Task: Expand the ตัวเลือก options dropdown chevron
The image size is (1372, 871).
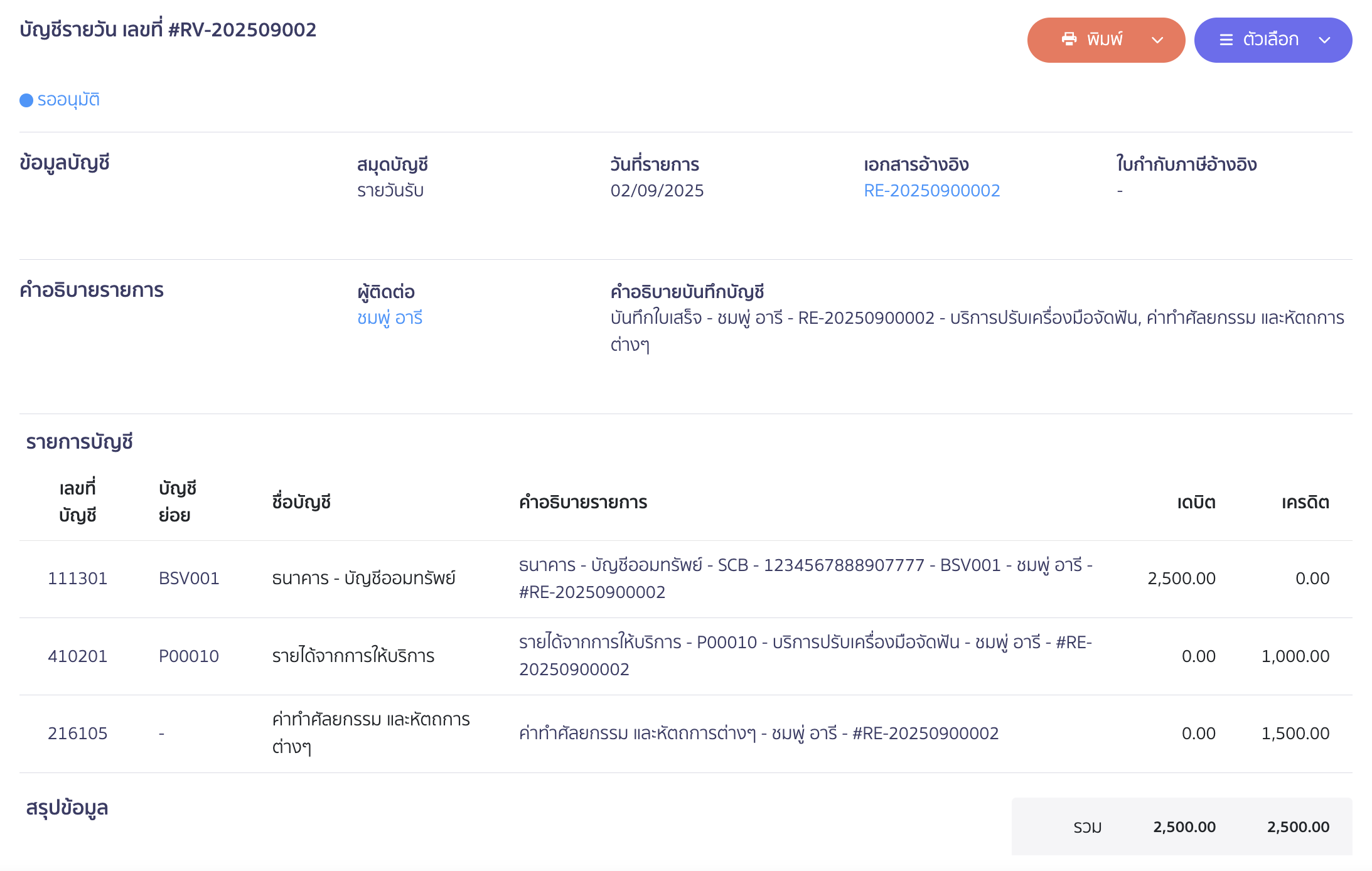Action: (x=1324, y=40)
